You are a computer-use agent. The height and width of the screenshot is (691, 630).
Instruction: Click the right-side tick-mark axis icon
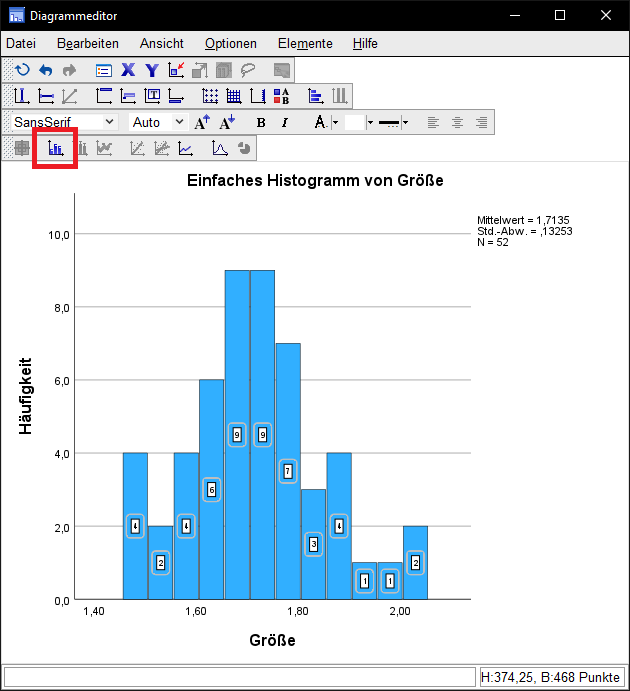coord(258,96)
